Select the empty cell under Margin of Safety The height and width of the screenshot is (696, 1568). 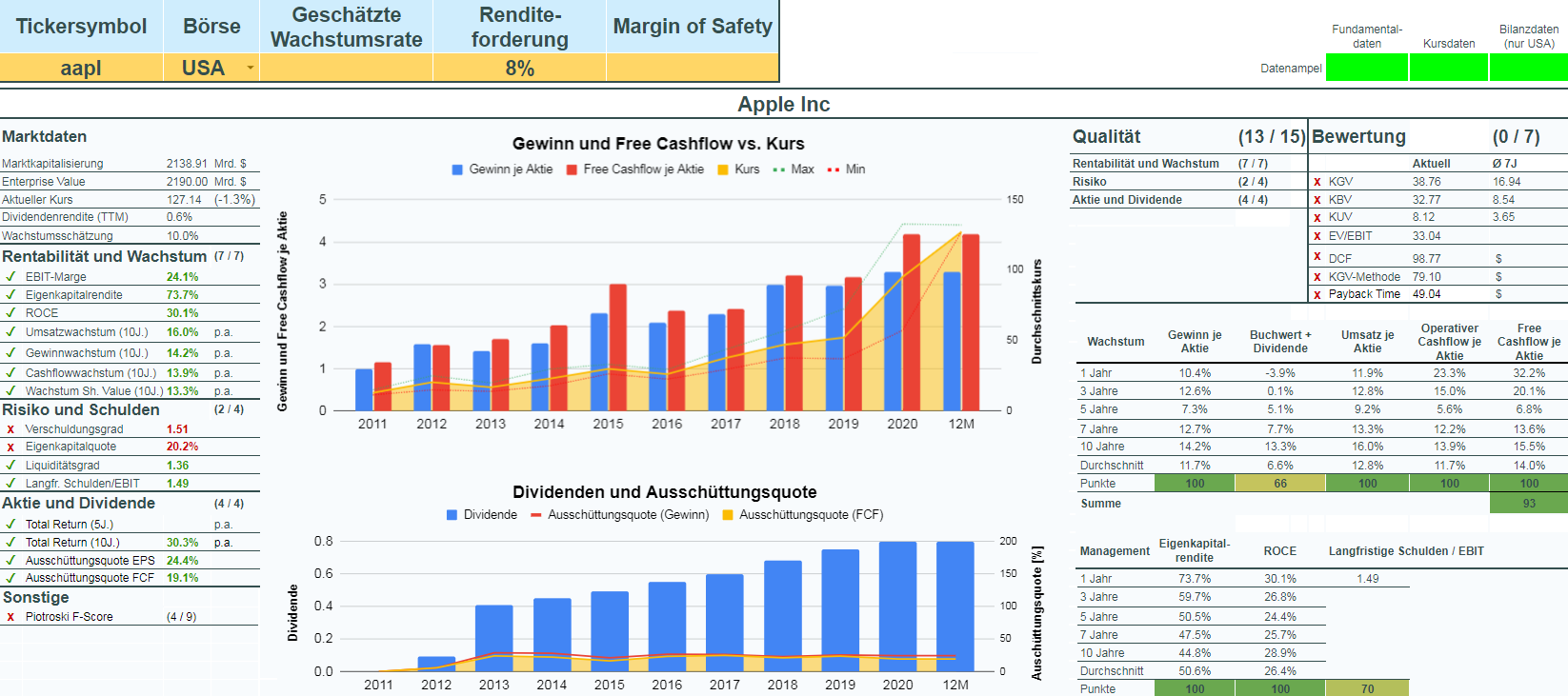[693, 68]
